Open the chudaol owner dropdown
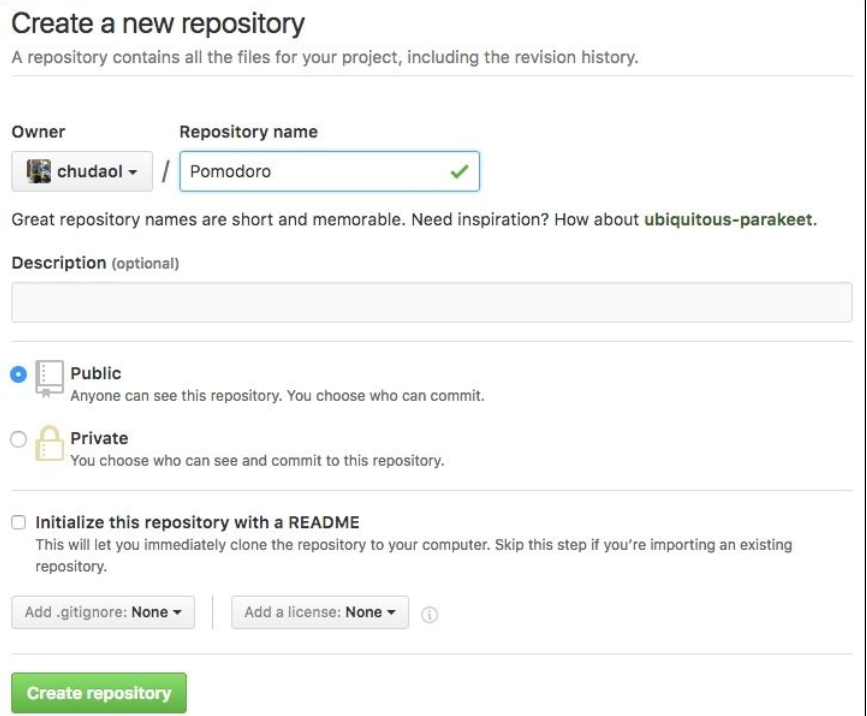867x716 pixels. click(82, 171)
